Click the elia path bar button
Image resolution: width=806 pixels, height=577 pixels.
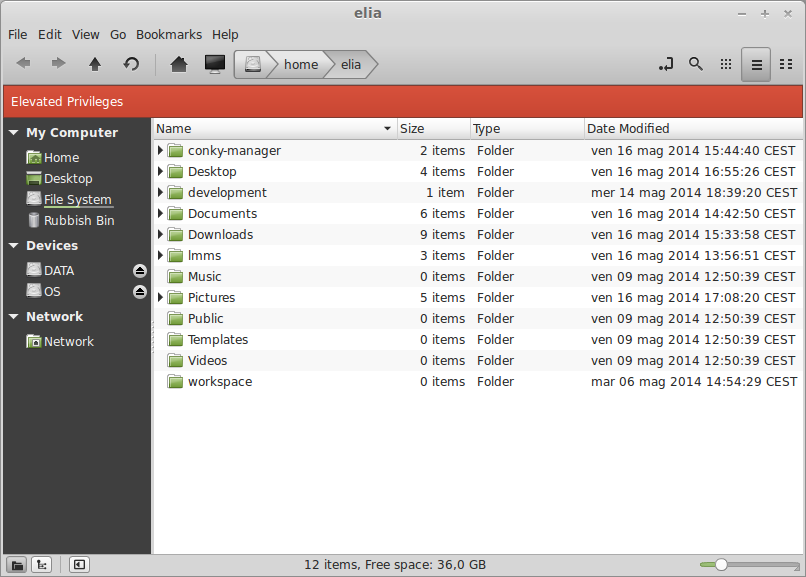tap(351, 64)
